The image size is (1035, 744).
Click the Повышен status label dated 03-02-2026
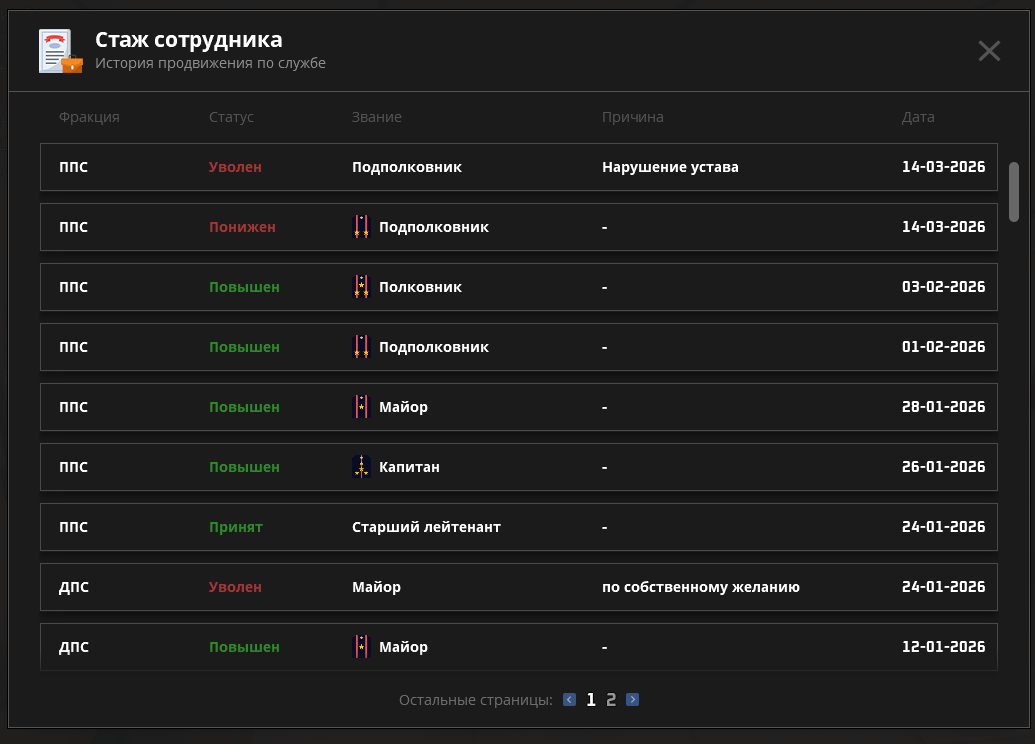[243, 287]
